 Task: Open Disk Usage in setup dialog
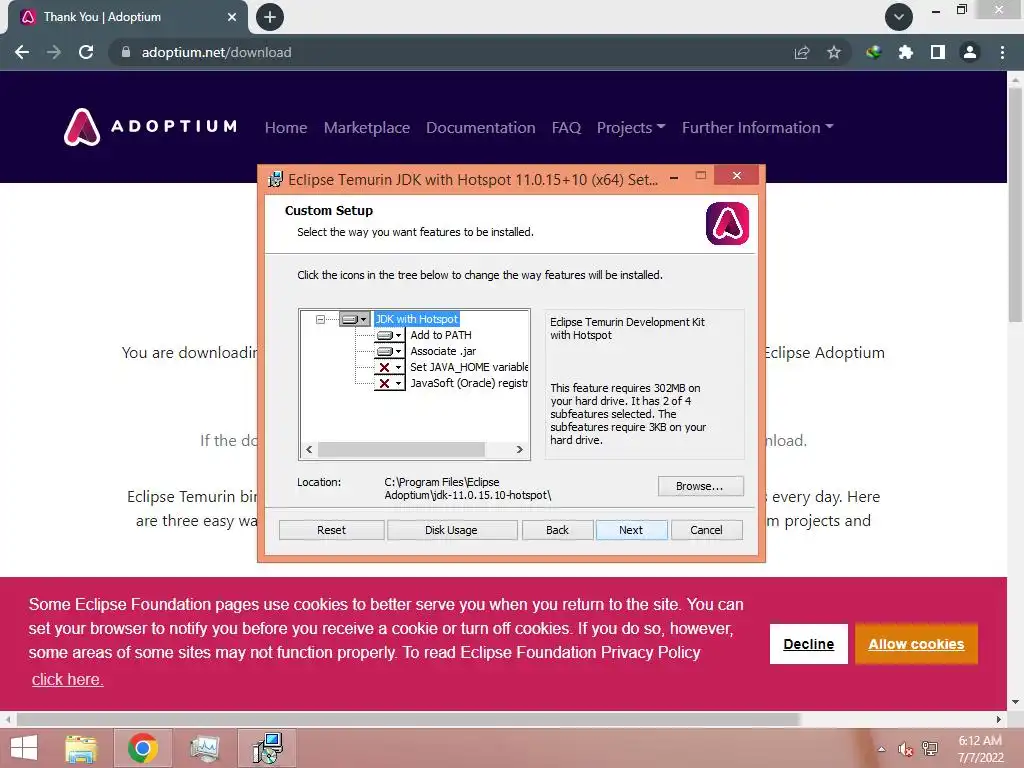click(x=451, y=530)
